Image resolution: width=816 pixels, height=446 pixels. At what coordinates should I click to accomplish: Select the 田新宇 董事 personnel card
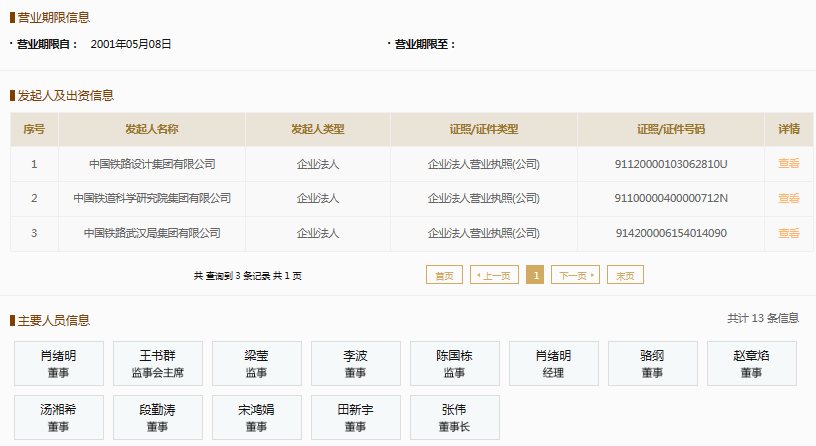pos(356,417)
